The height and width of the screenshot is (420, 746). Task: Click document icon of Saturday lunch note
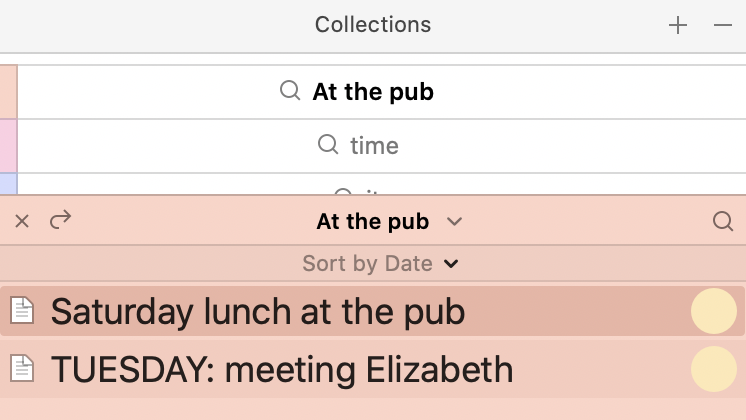(x=22, y=311)
